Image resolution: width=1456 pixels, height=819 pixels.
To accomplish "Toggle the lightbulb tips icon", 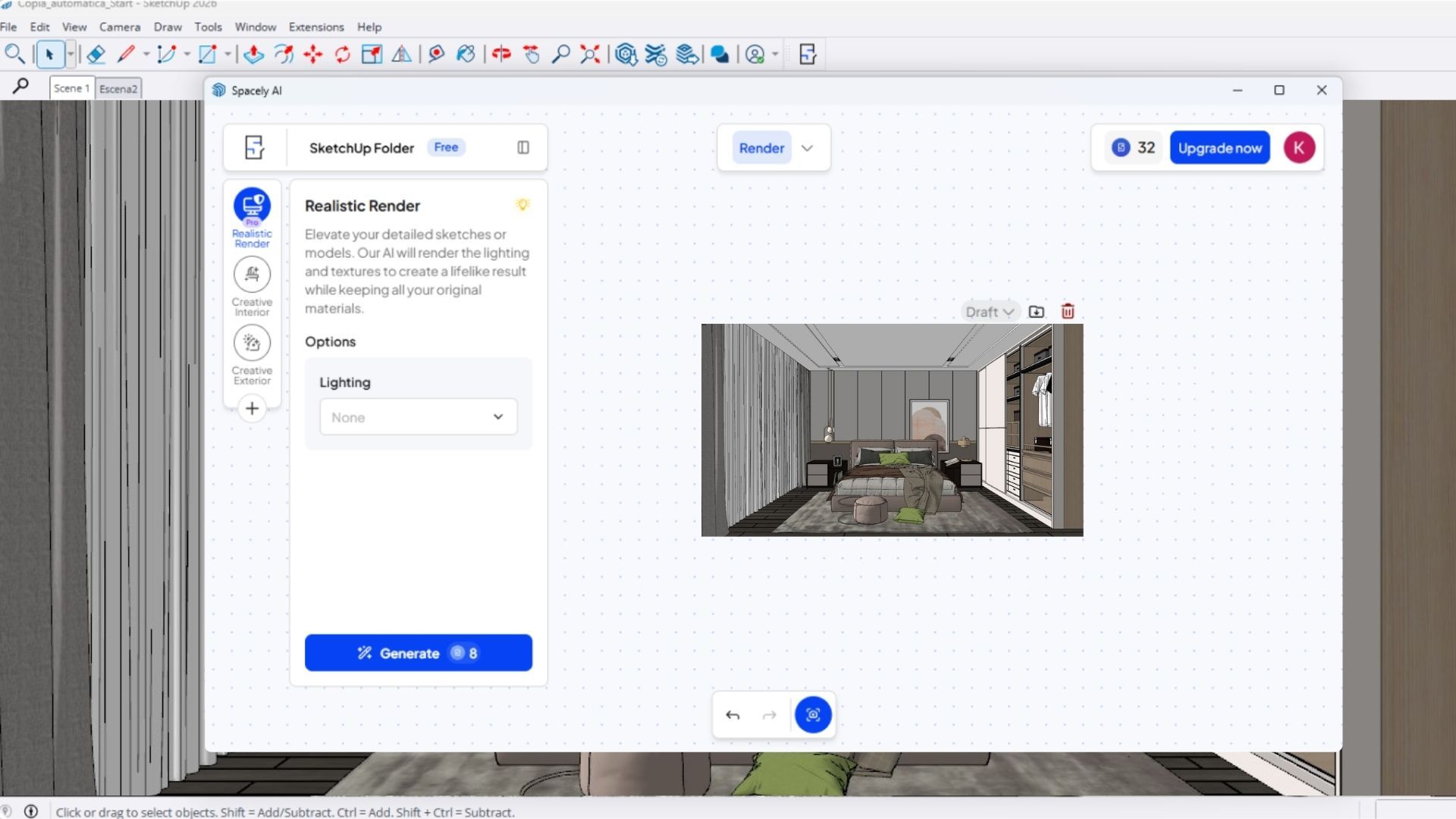I will [x=522, y=205].
